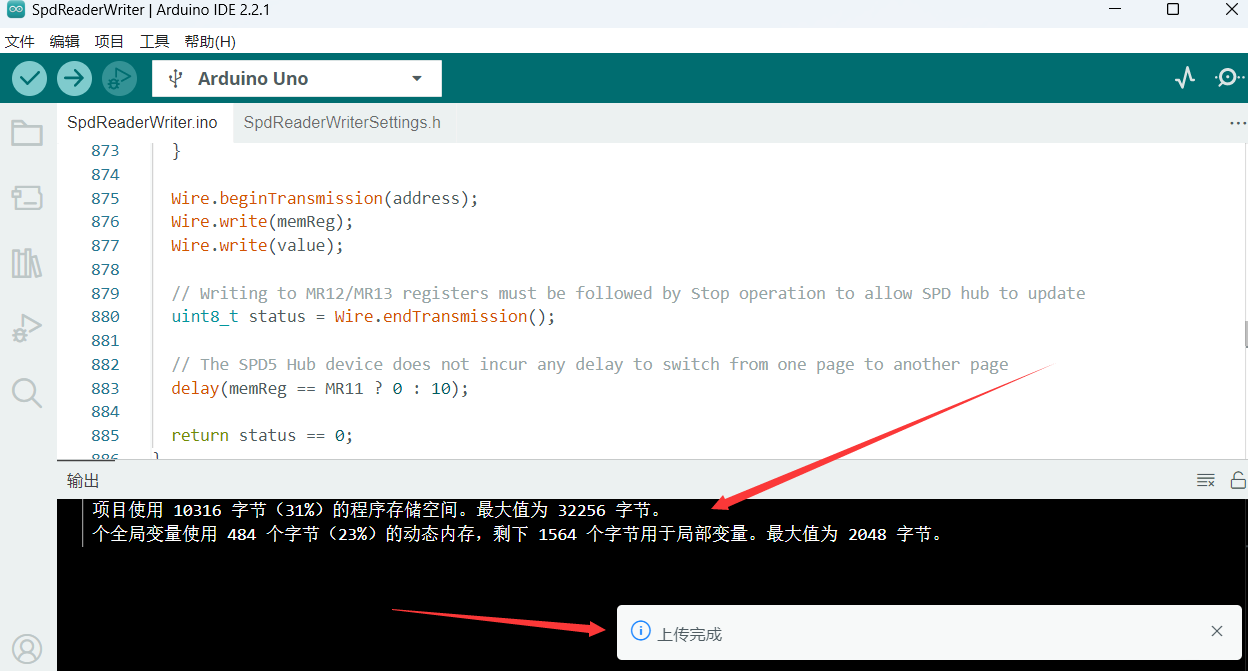
Task: Close the Arduino IDE window
Action: 1232,10
